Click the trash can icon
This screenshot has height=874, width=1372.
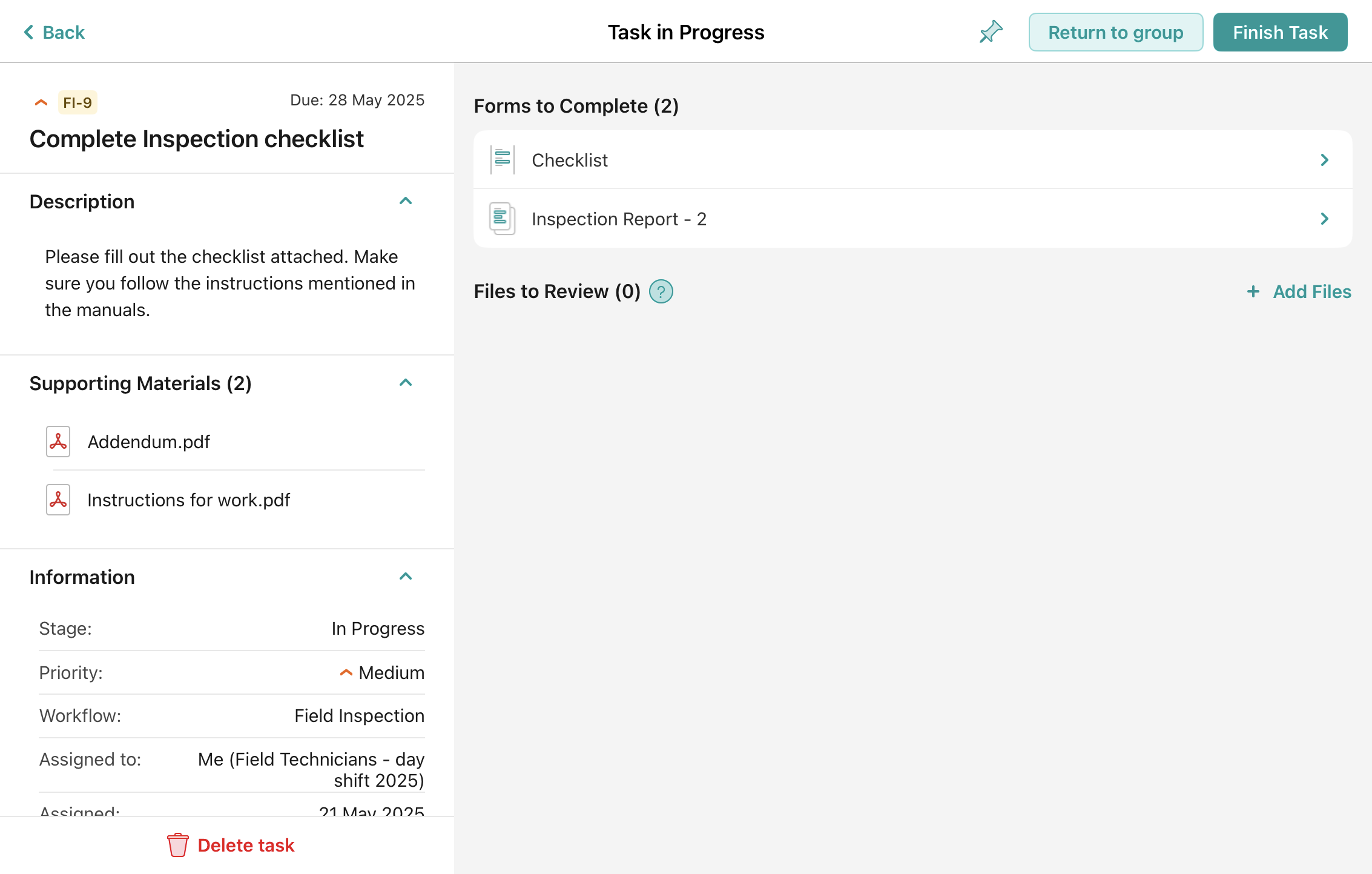pos(178,845)
